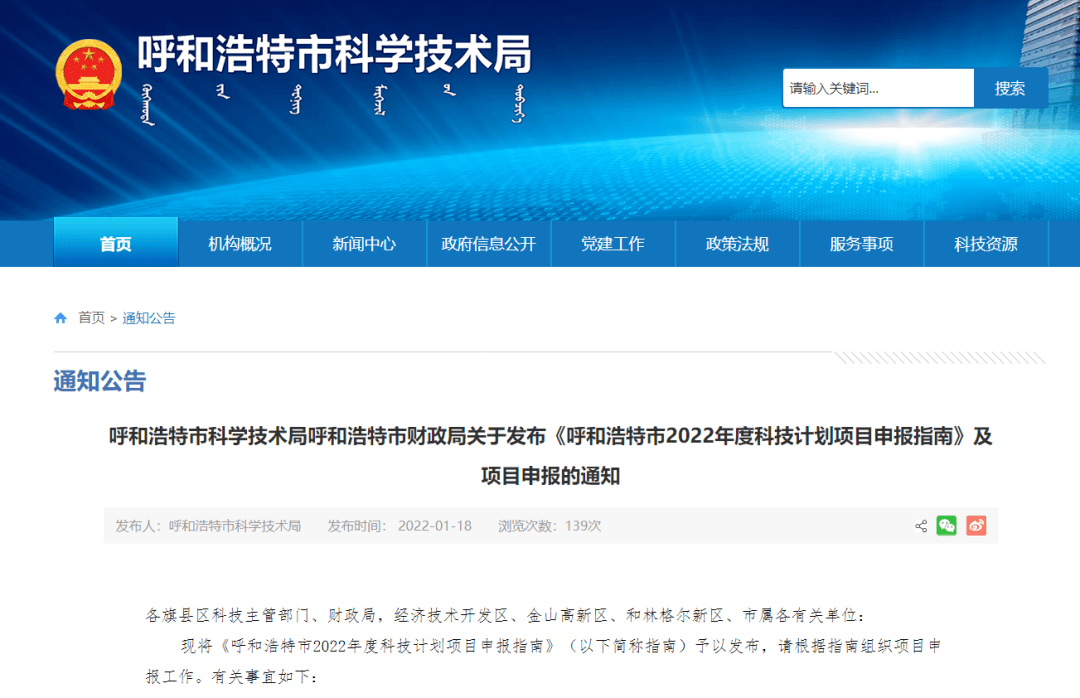The image size is (1080, 698).
Task: Share the article via the Weibo icon
Action: tap(976, 526)
